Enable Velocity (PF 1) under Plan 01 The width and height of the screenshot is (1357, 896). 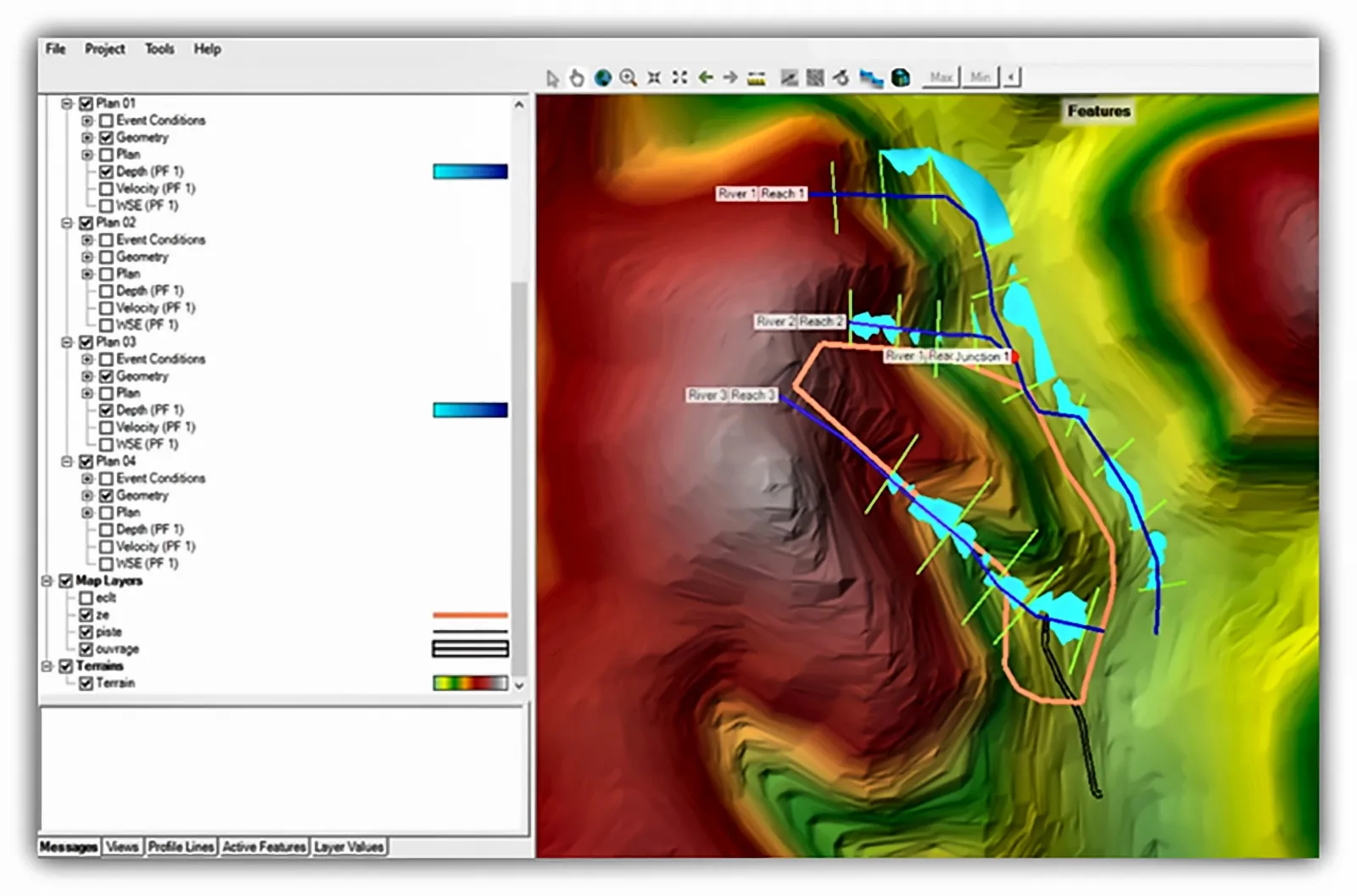tap(106, 188)
